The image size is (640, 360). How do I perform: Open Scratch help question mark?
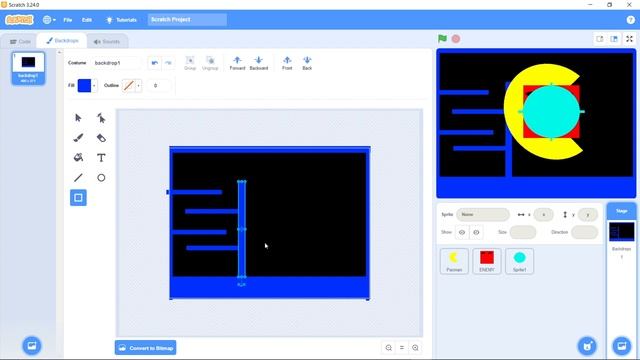(x=630, y=20)
